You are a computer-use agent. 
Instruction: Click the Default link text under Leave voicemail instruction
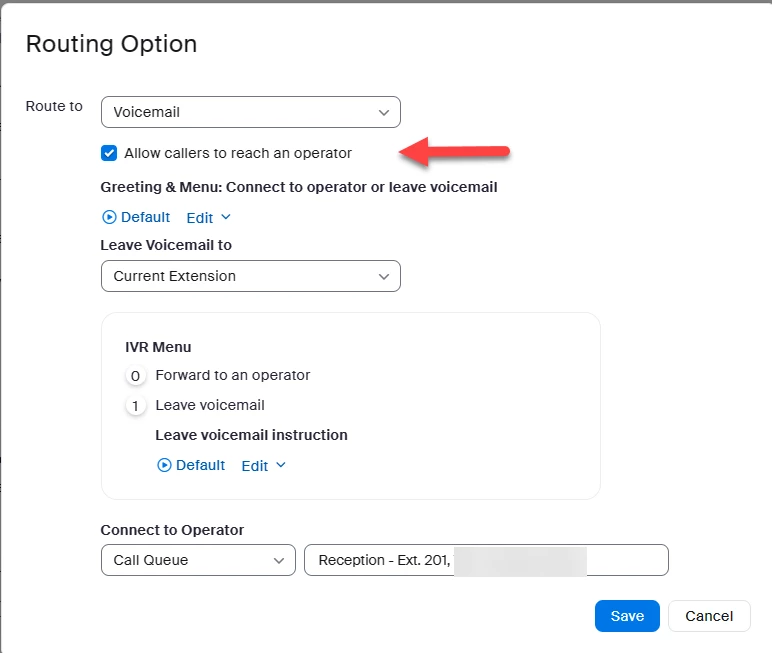(x=200, y=465)
